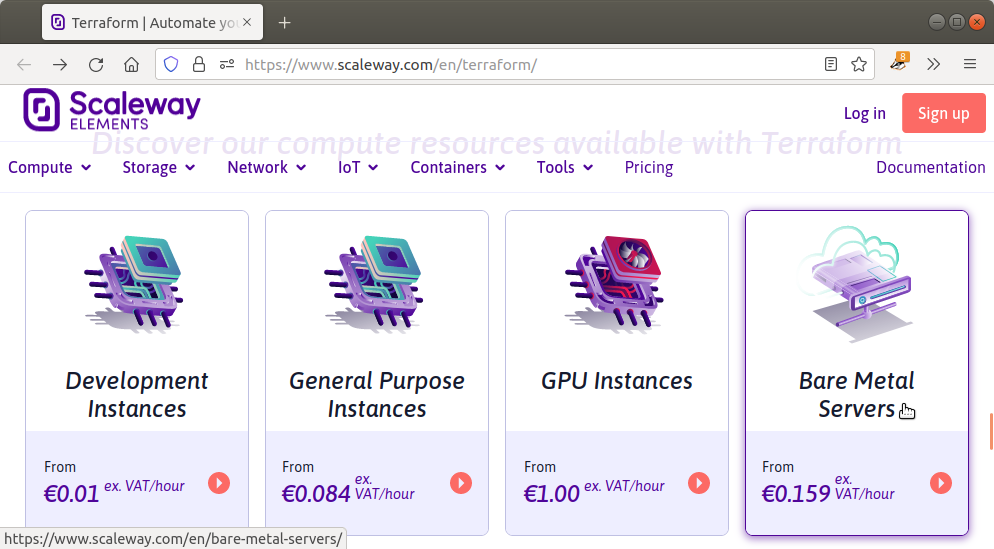Expand the Tools dropdown menu

(x=565, y=167)
